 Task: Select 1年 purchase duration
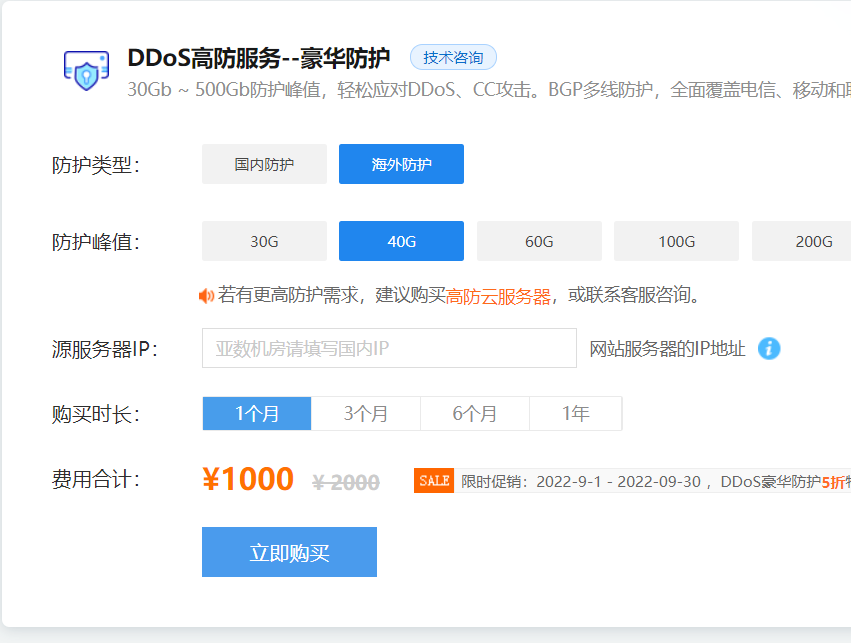coord(576,414)
